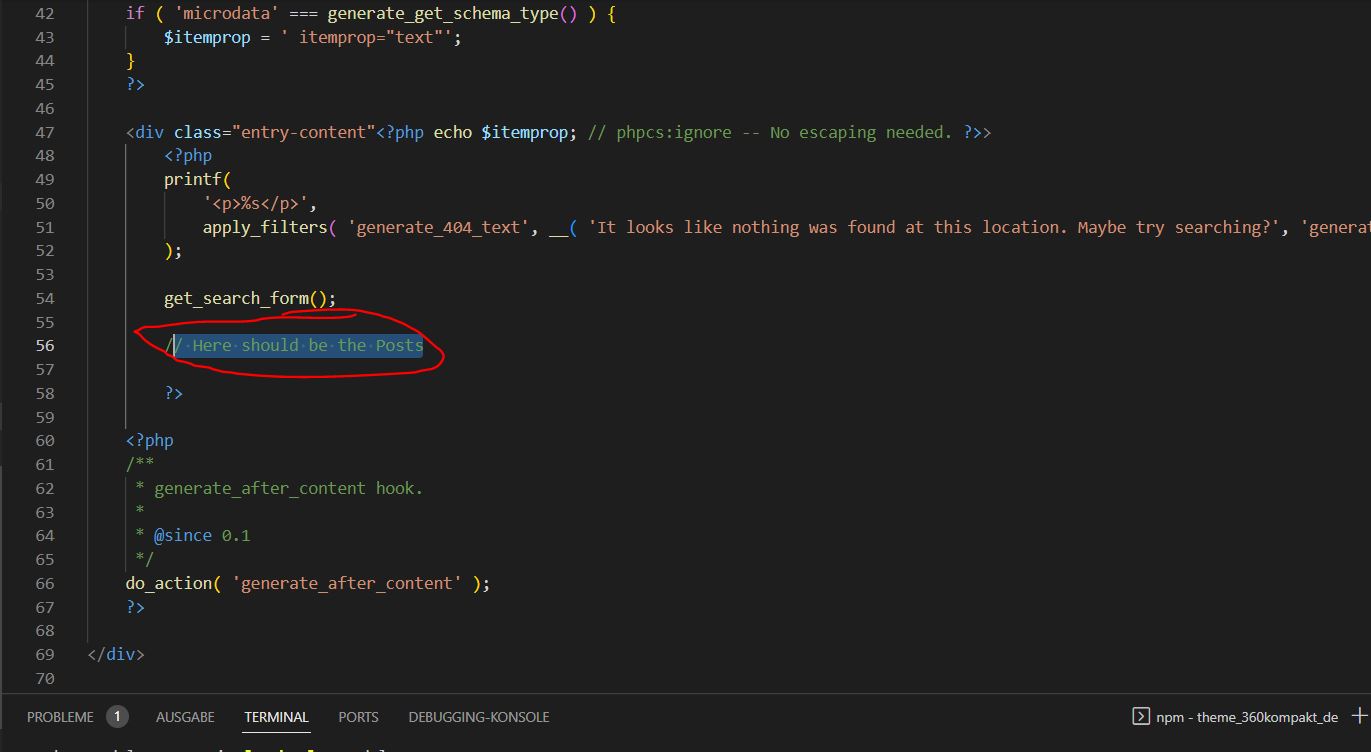Click the 'generate_404_text' string
Screen dimensions: 1371x752
[435, 227]
